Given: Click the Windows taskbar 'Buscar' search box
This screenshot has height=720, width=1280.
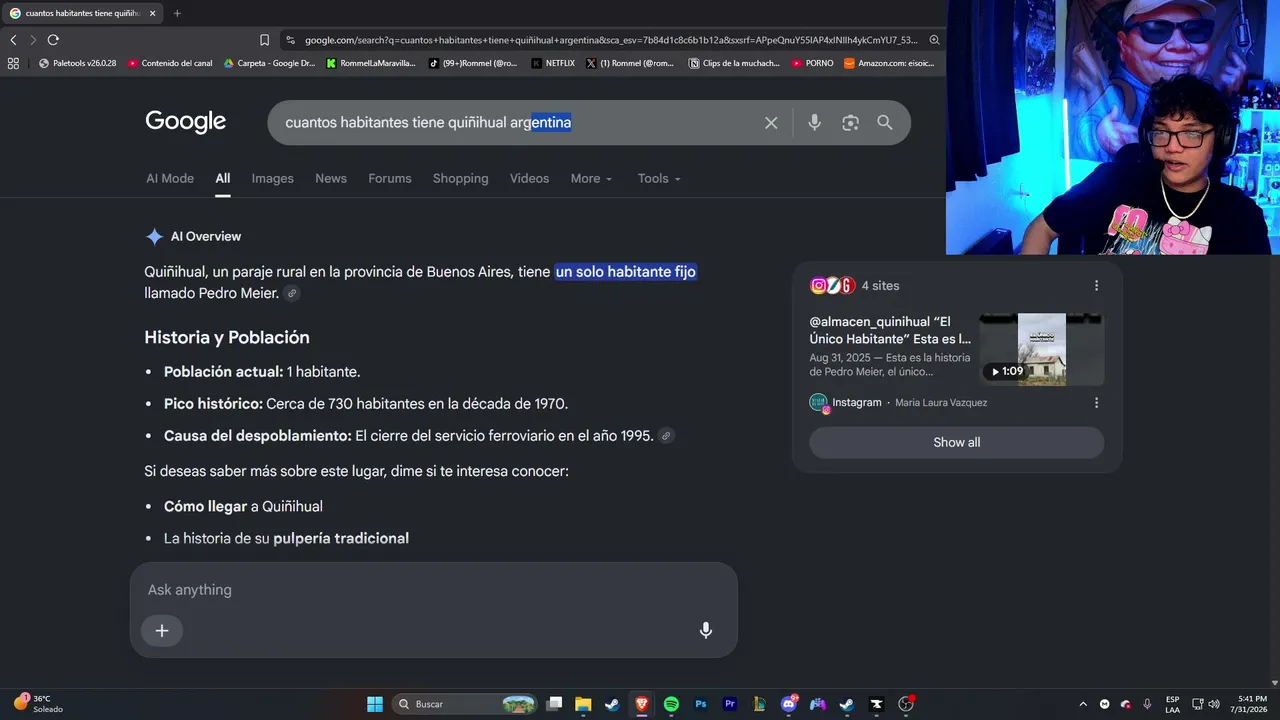Looking at the screenshot, I should point(465,704).
